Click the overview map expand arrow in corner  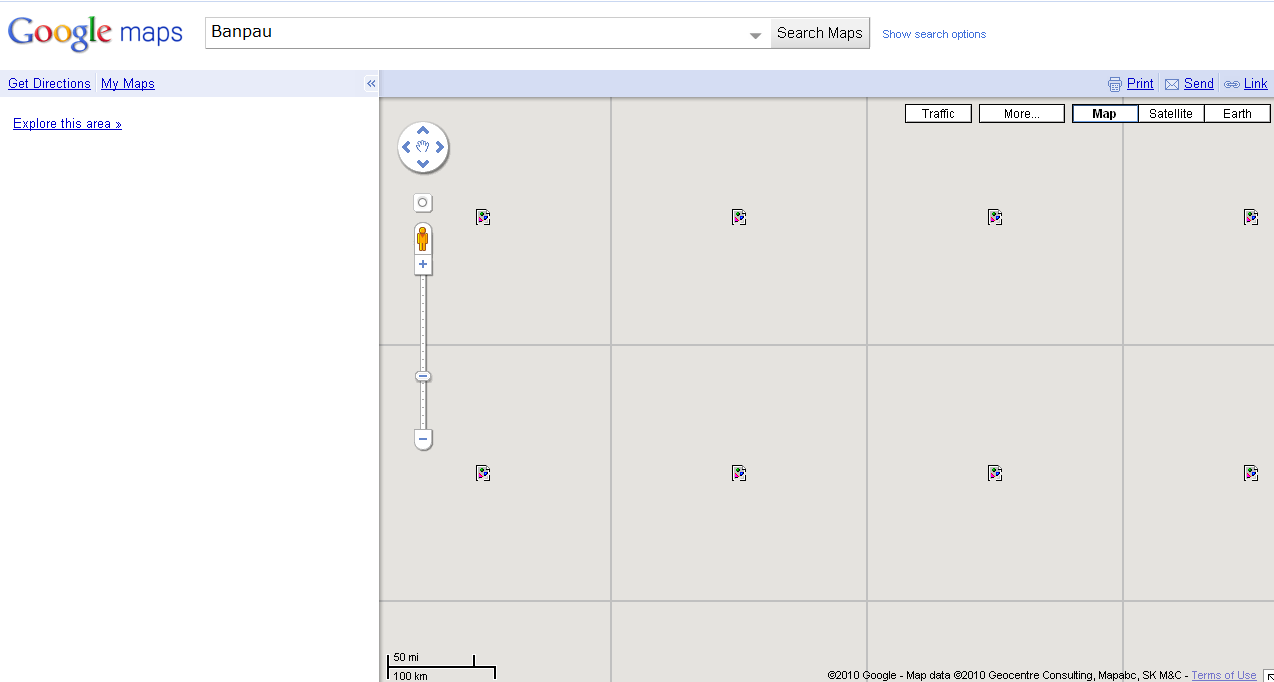click(x=1269, y=676)
